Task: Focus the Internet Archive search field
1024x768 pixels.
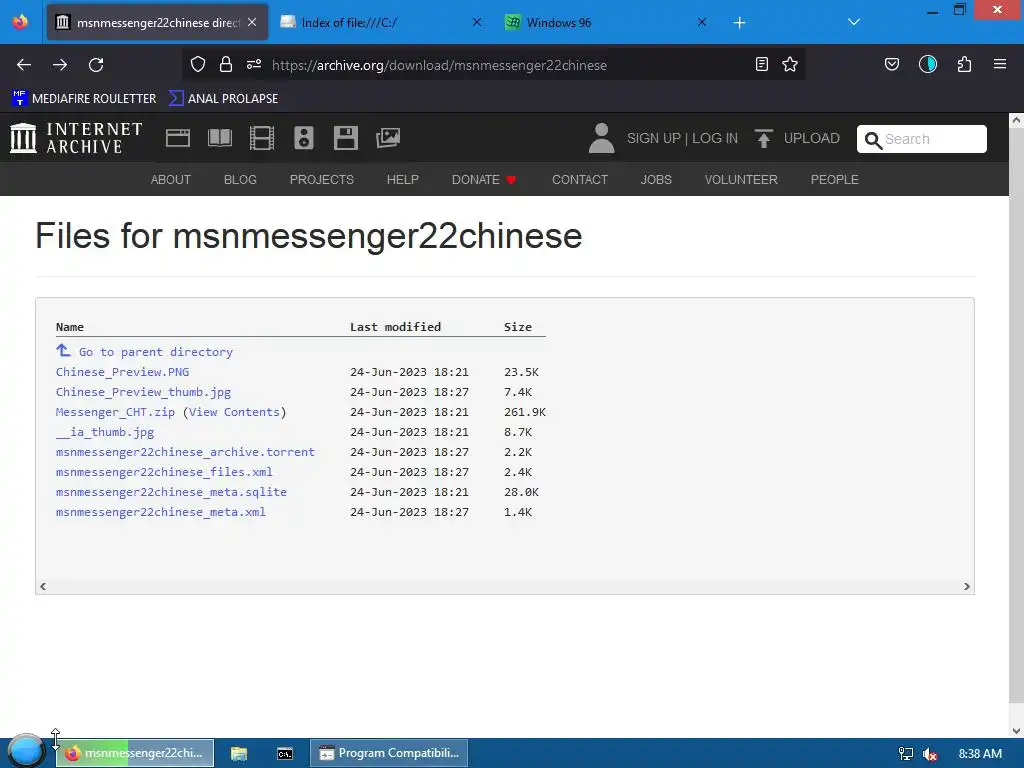Action: tap(921, 139)
